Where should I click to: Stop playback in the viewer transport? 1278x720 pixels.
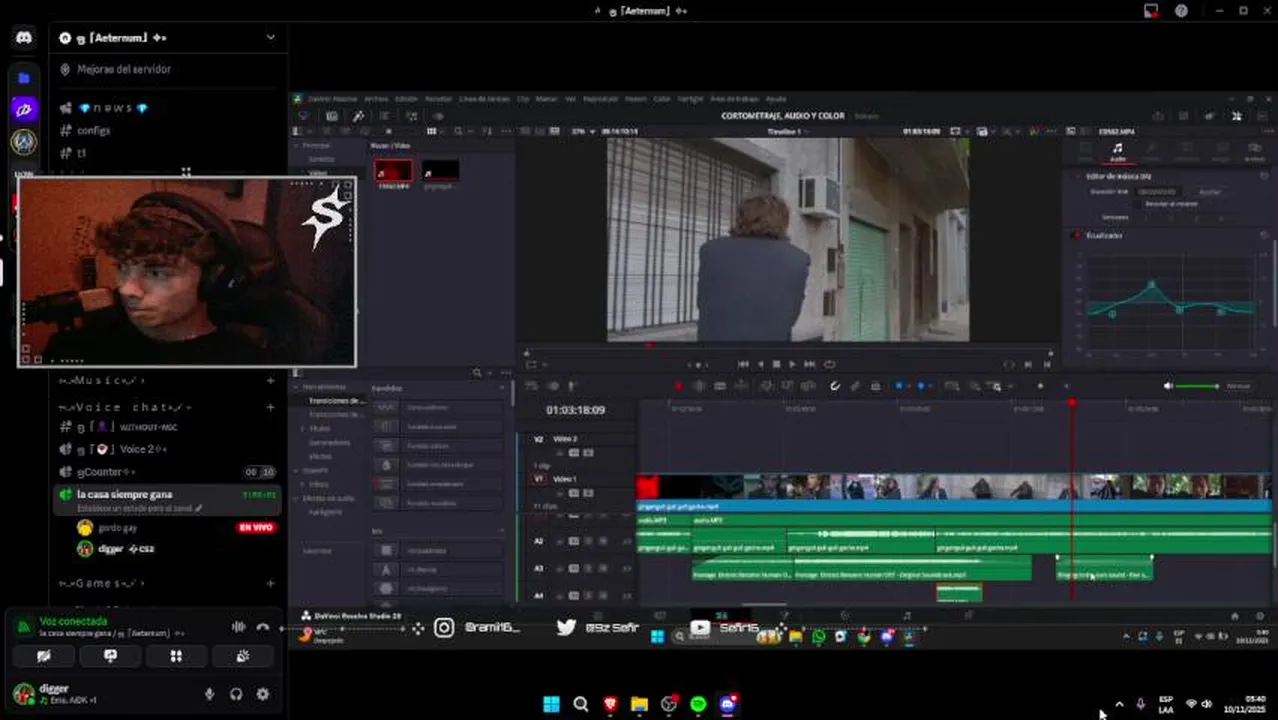(x=776, y=364)
